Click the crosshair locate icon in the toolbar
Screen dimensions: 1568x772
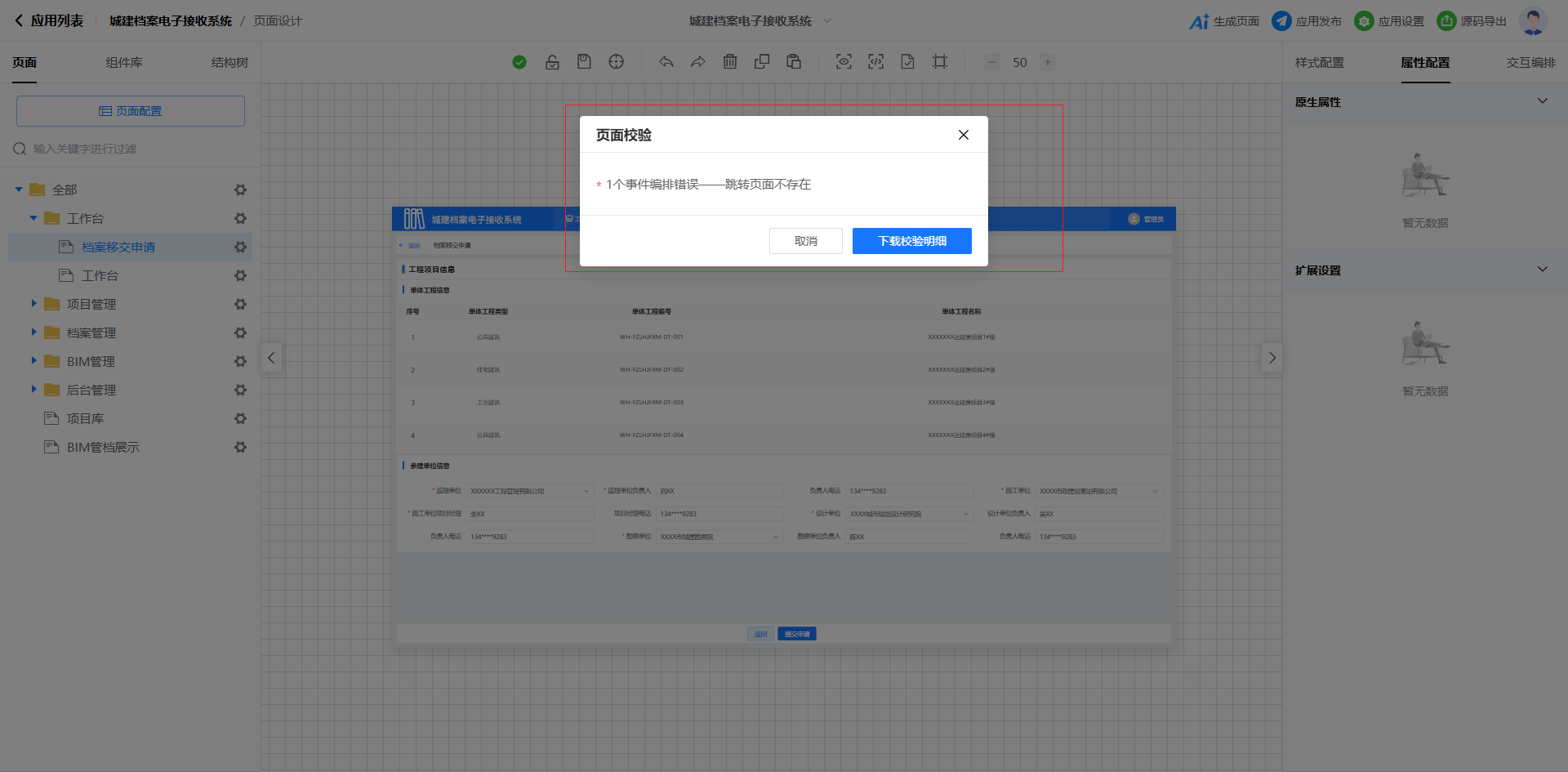pyautogui.click(x=617, y=62)
